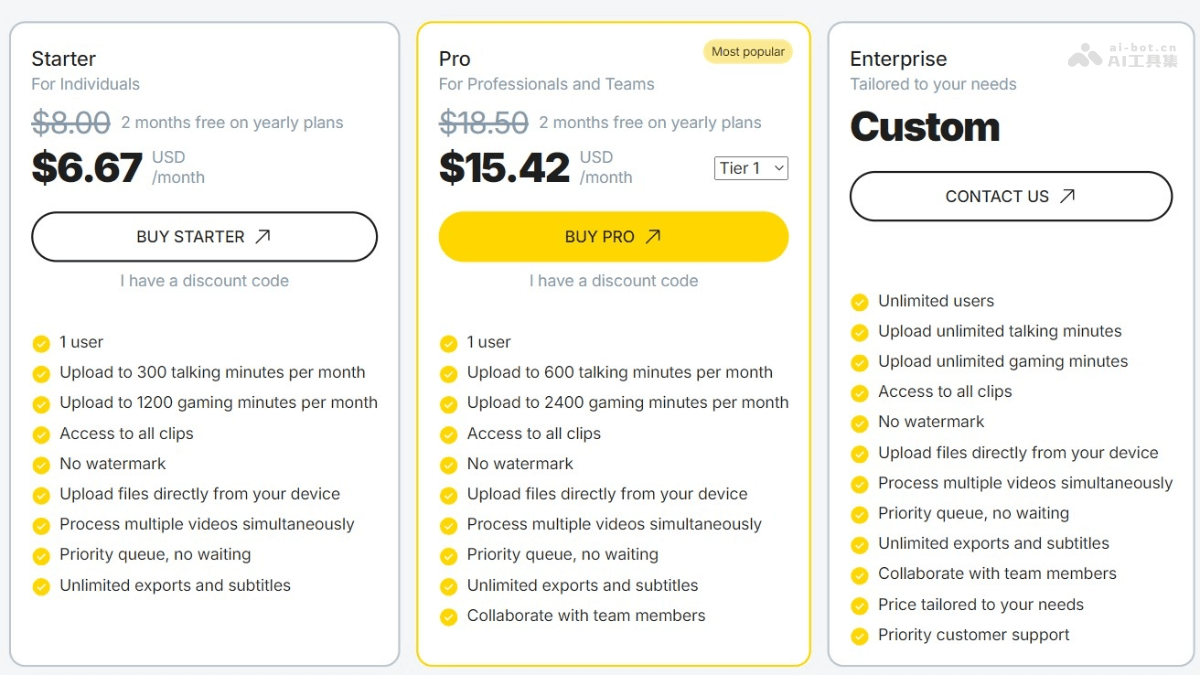Click checkmark beside 'Priority customer support'
This screenshot has width=1200, height=675.
click(x=859, y=636)
